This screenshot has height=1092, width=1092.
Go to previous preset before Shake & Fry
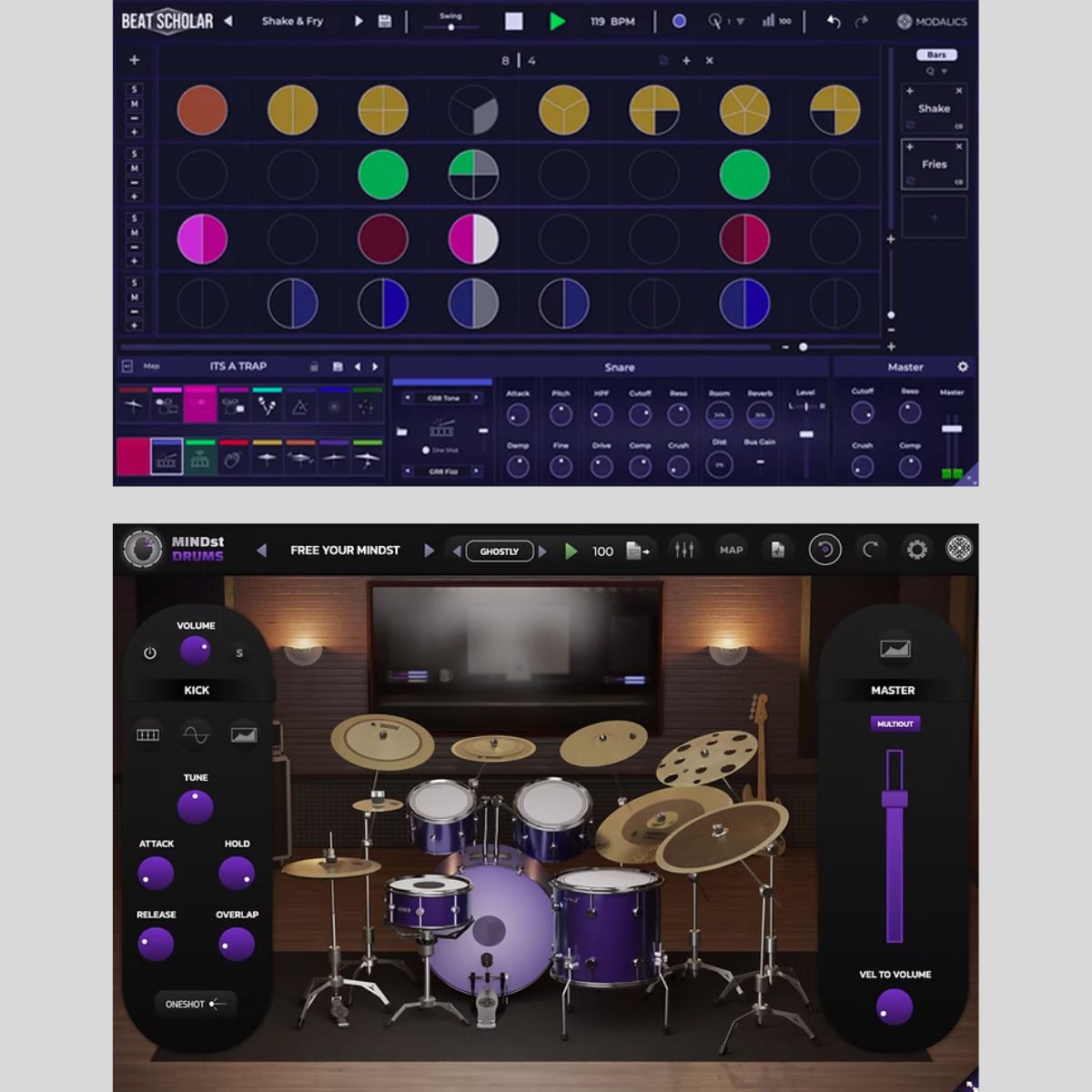click(228, 21)
